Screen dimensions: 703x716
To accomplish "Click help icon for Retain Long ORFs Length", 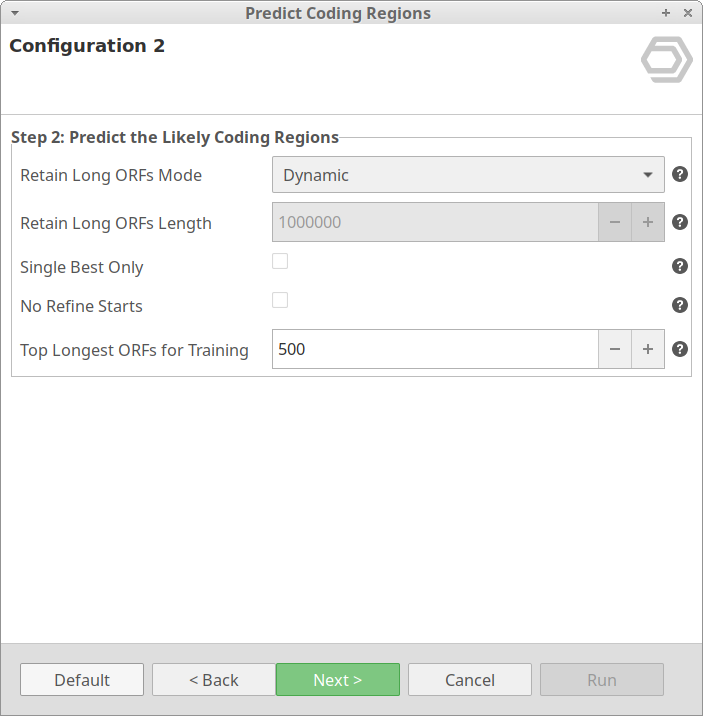I will tap(680, 222).
